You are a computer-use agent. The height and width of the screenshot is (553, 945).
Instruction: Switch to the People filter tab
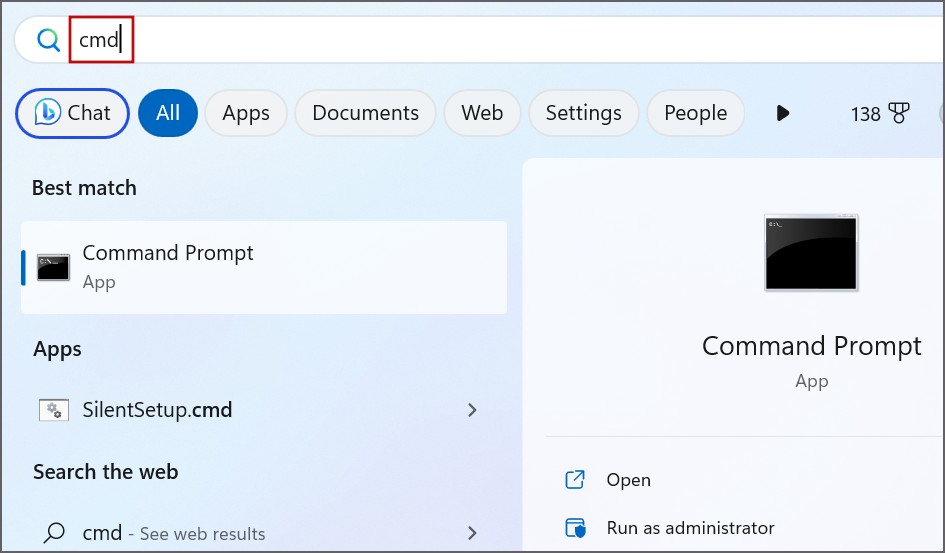695,113
